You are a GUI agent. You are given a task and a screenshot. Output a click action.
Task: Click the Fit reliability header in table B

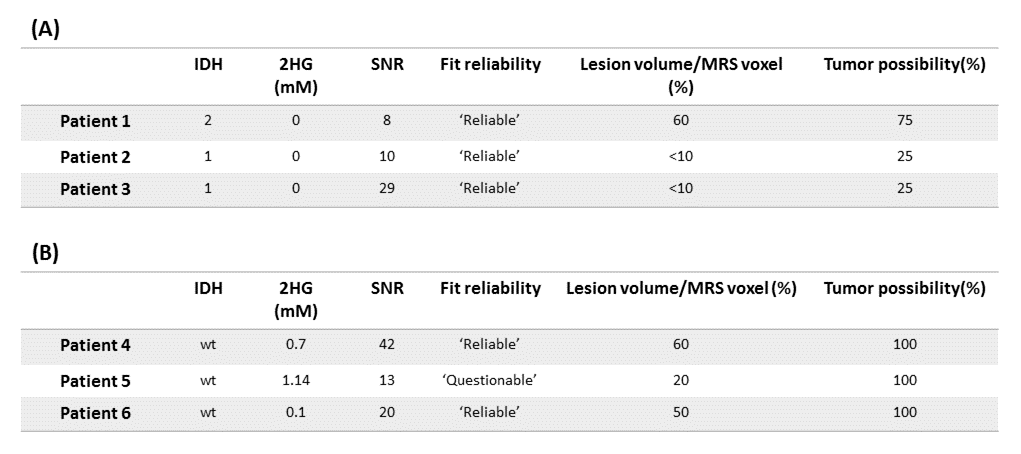490,289
